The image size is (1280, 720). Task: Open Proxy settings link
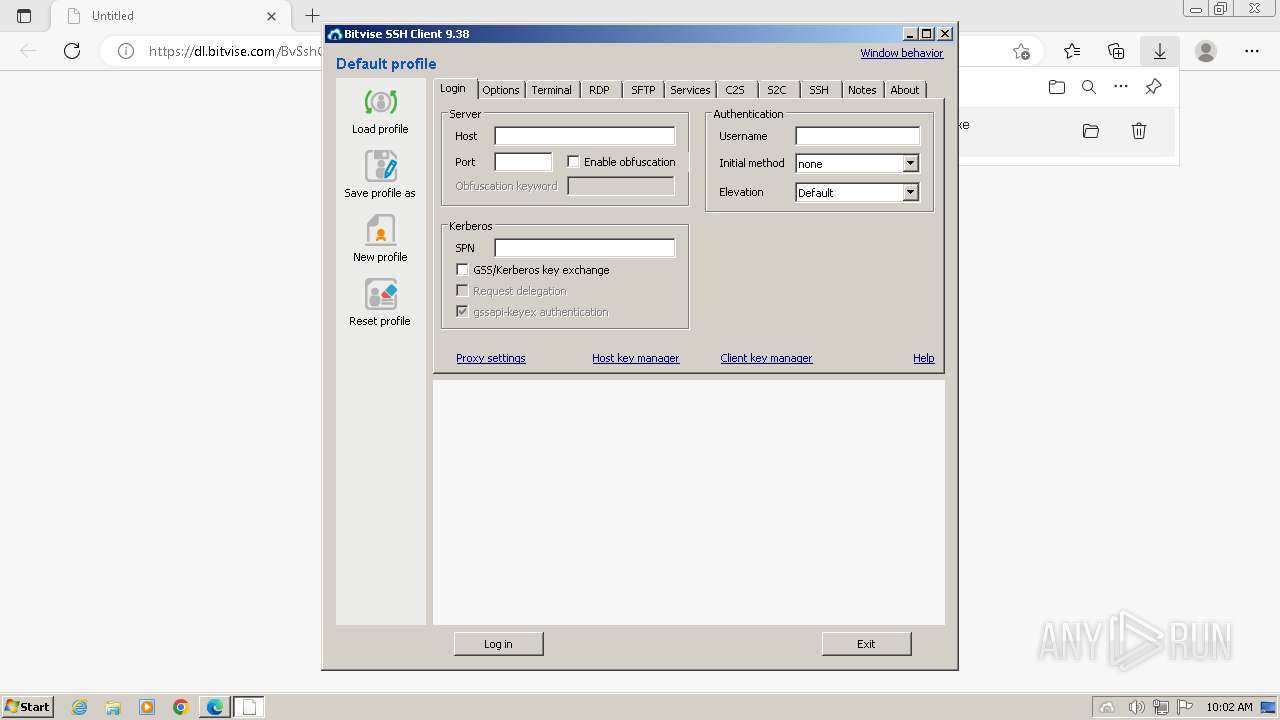491,358
